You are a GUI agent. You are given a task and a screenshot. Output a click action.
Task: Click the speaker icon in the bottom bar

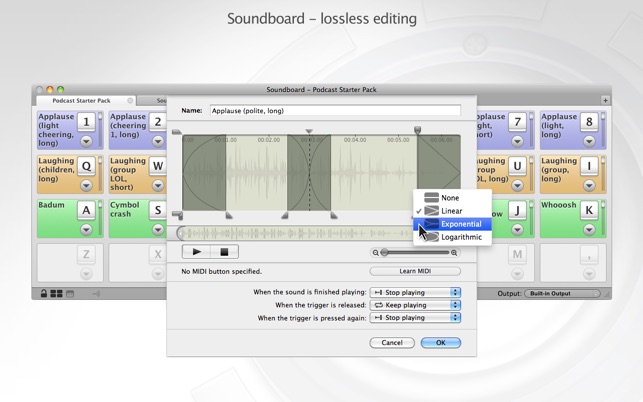96,294
